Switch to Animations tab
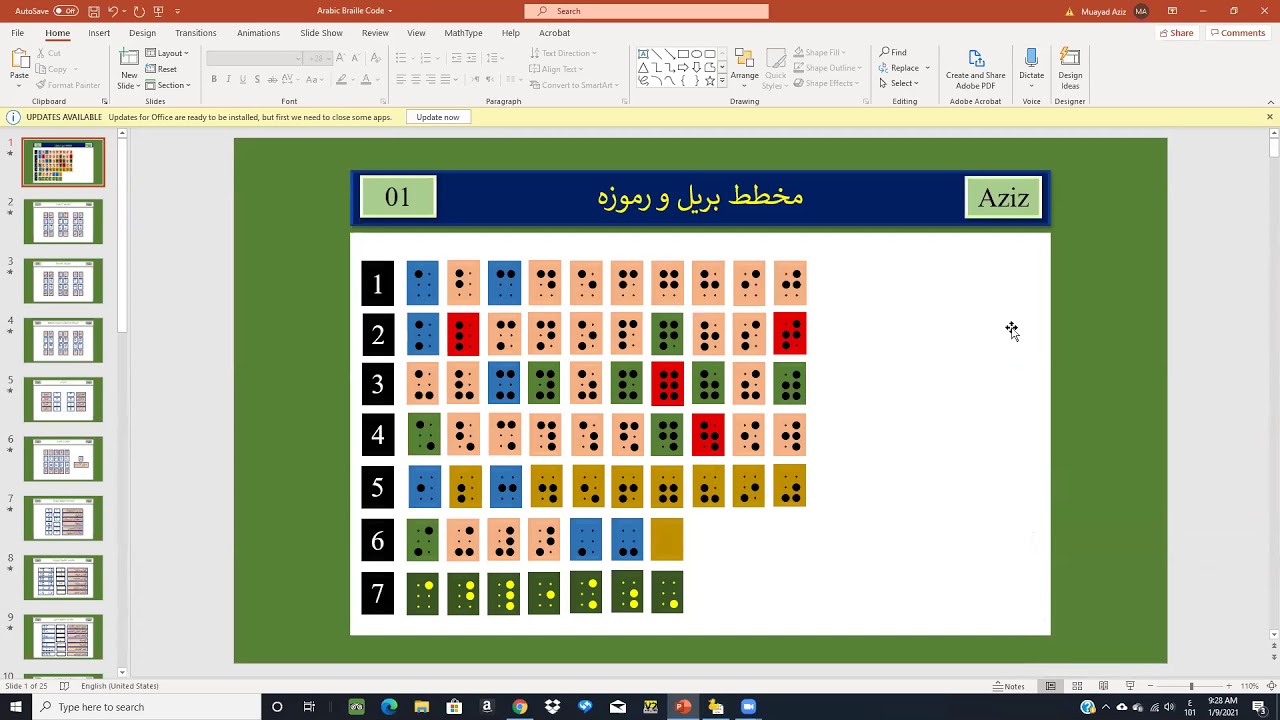This screenshot has width=1280, height=720. (x=258, y=33)
